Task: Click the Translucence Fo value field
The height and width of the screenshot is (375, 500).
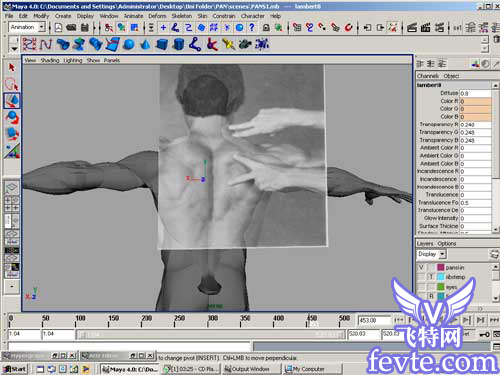Action: (475, 203)
